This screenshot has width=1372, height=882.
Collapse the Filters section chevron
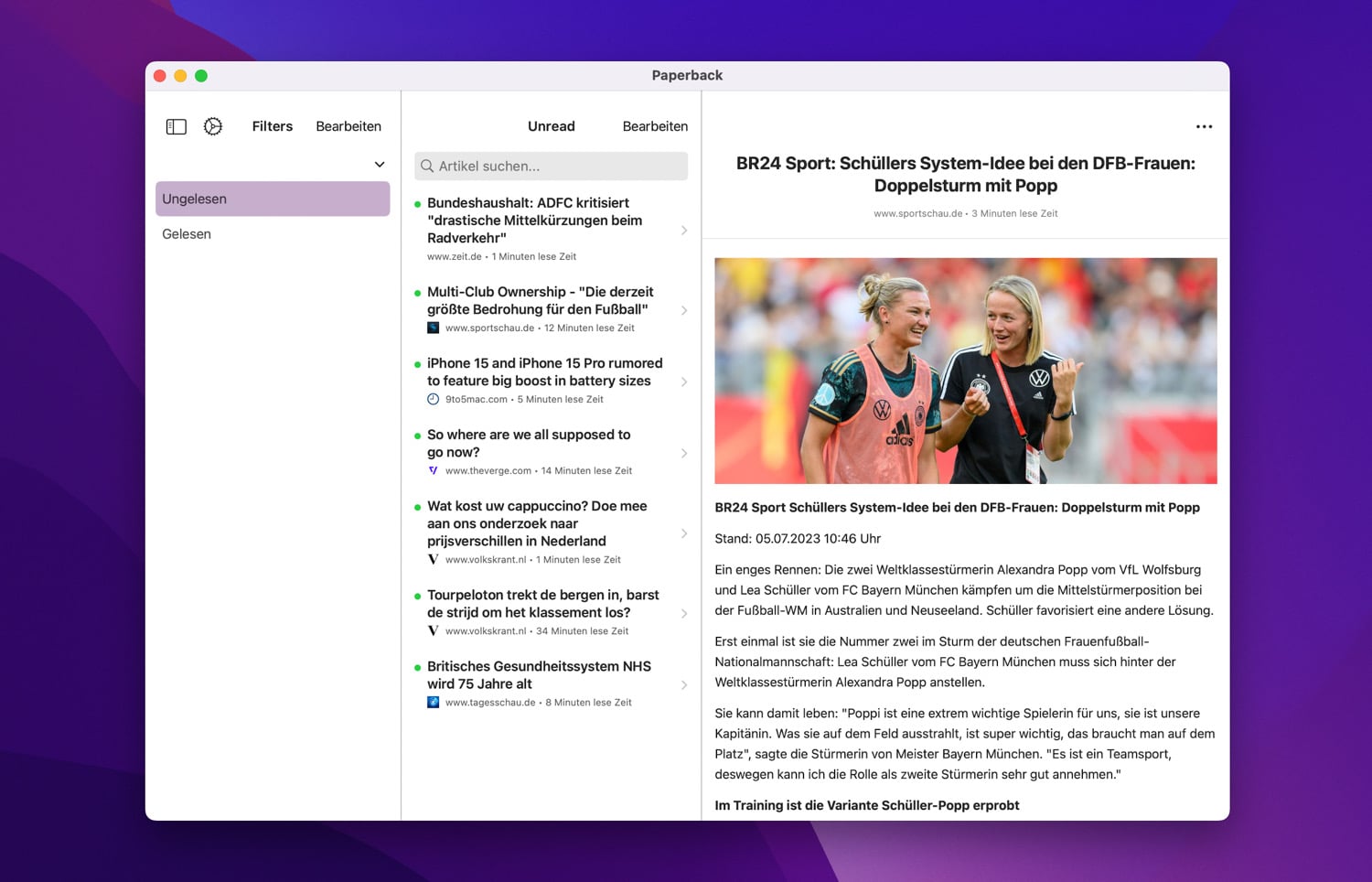[380, 165]
